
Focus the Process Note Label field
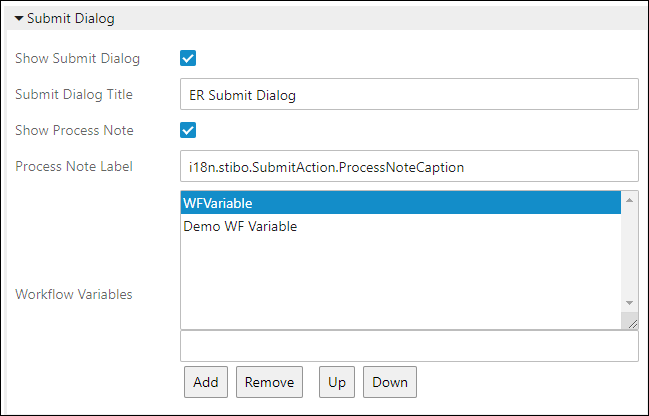409,167
